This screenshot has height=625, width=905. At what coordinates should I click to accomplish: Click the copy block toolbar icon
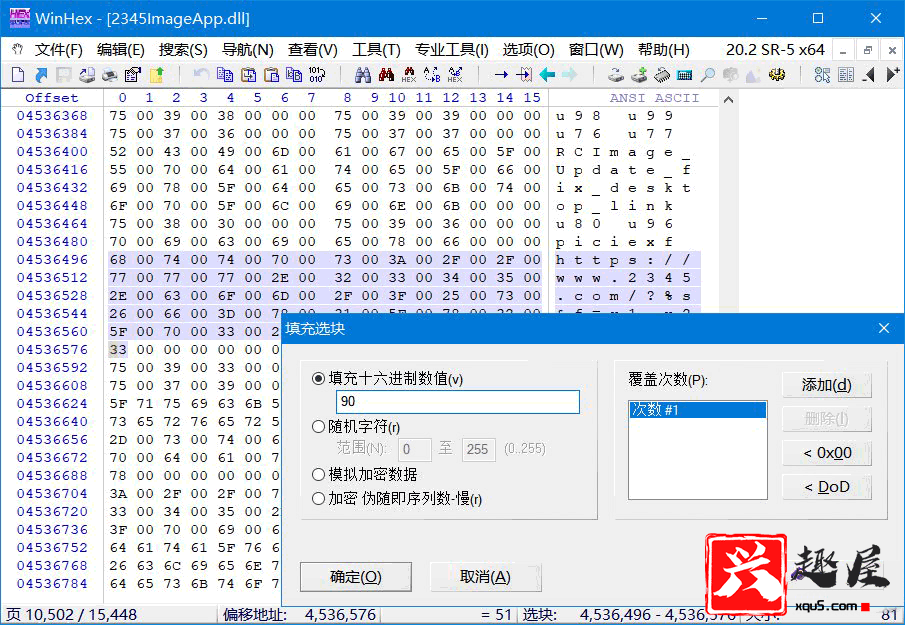(x=225, y=74)
